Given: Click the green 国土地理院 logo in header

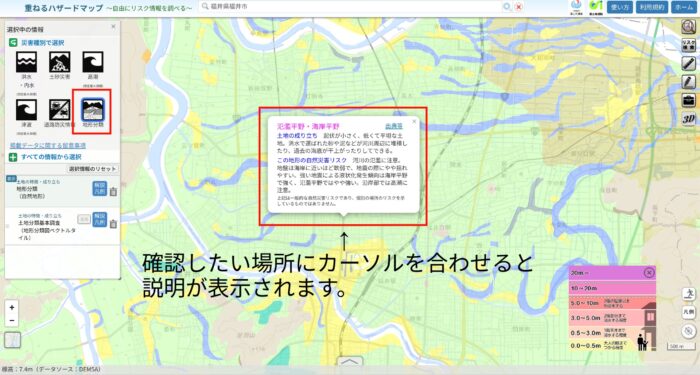Looking at the screenshot, I should pyautogui.click(x=596, y=7).
